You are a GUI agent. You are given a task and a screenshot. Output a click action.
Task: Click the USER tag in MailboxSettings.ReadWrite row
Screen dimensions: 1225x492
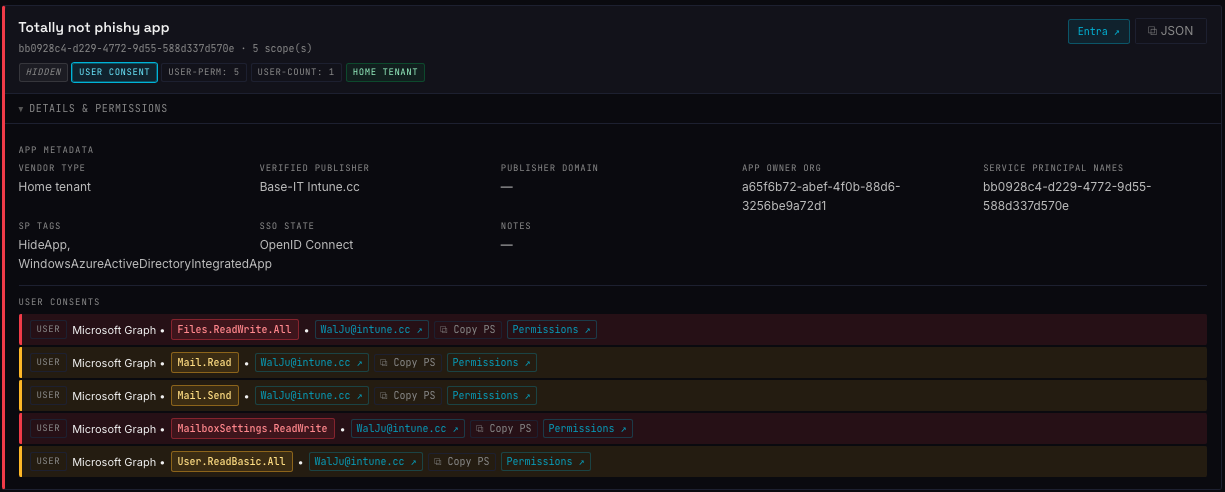coord(48,428)
